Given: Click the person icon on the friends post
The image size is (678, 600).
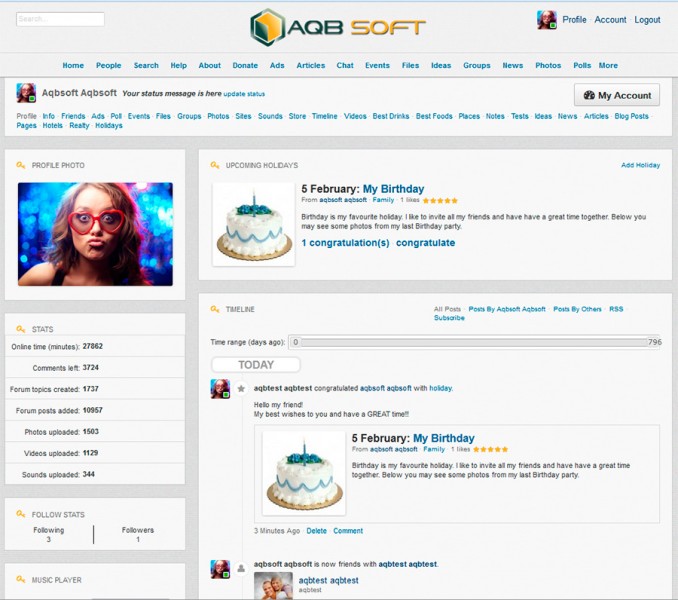Looking at the screenshot, I should (x=241, y=568).
